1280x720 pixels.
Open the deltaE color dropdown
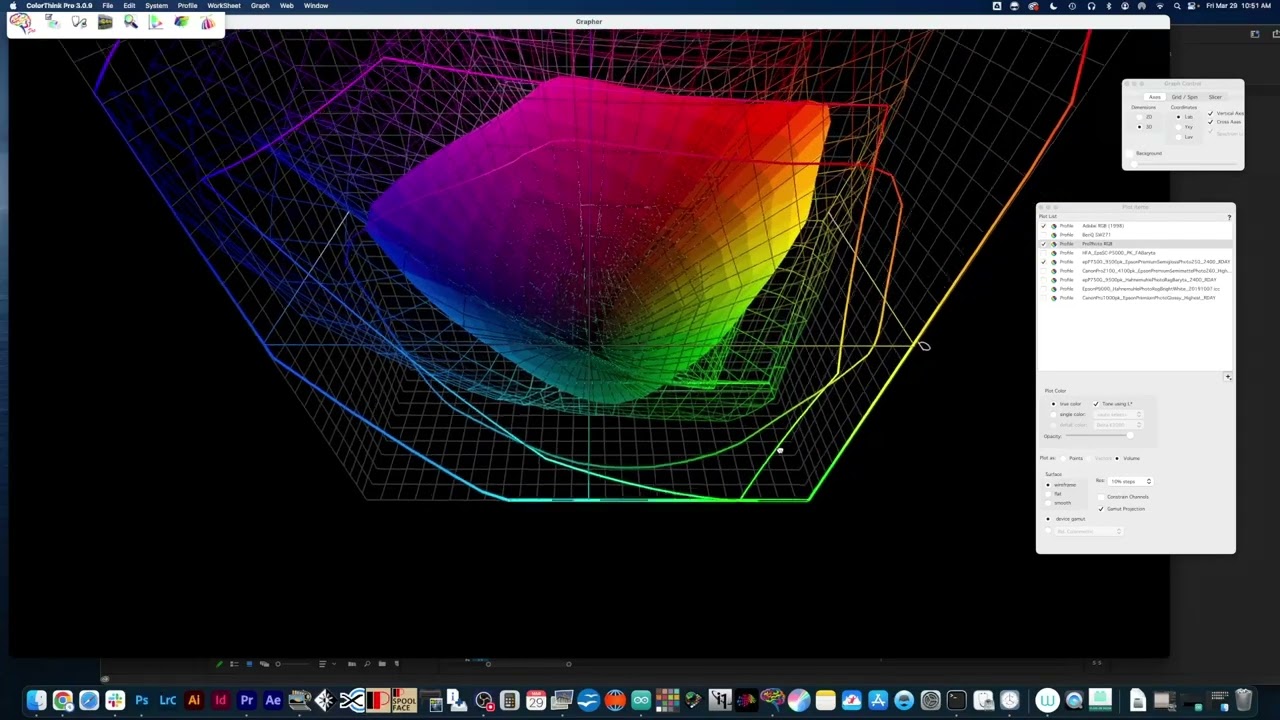point(1118,425)
